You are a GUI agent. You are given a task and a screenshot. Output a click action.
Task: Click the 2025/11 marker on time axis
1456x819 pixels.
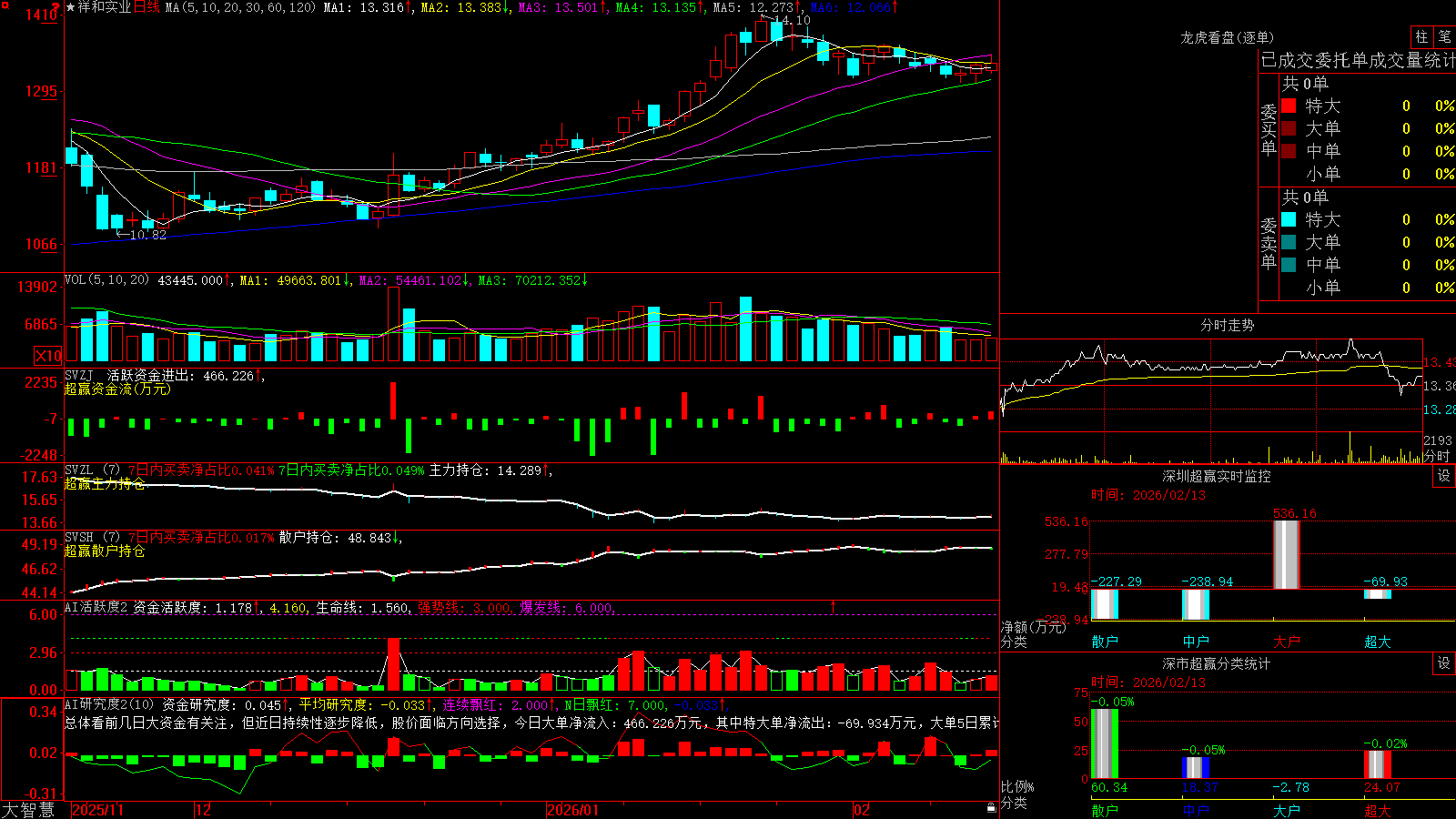(97, 810)
